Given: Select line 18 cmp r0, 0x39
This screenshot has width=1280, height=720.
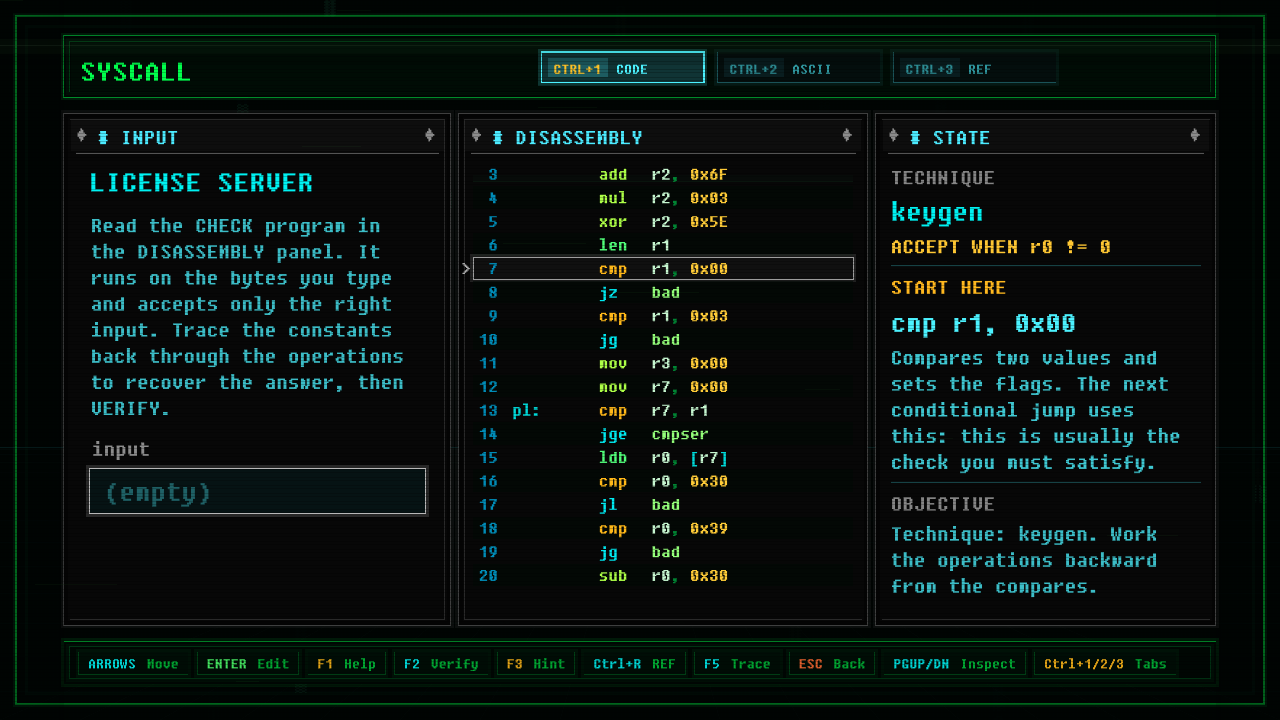Looking at the screenshot, I should click(663, 529).
